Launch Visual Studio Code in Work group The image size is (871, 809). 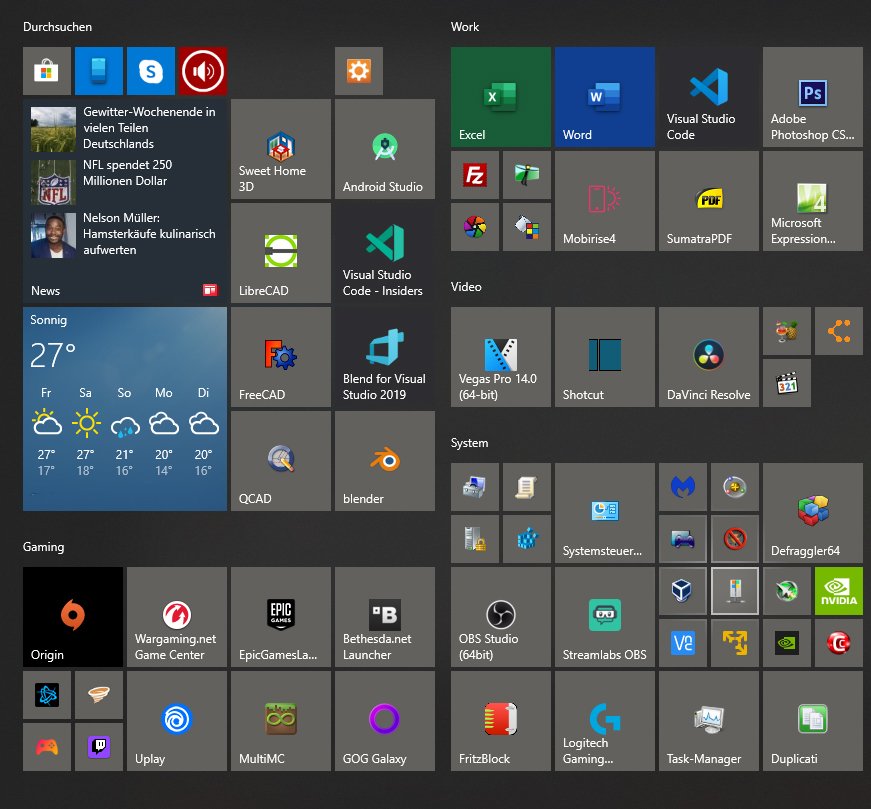tap(709, 97)
